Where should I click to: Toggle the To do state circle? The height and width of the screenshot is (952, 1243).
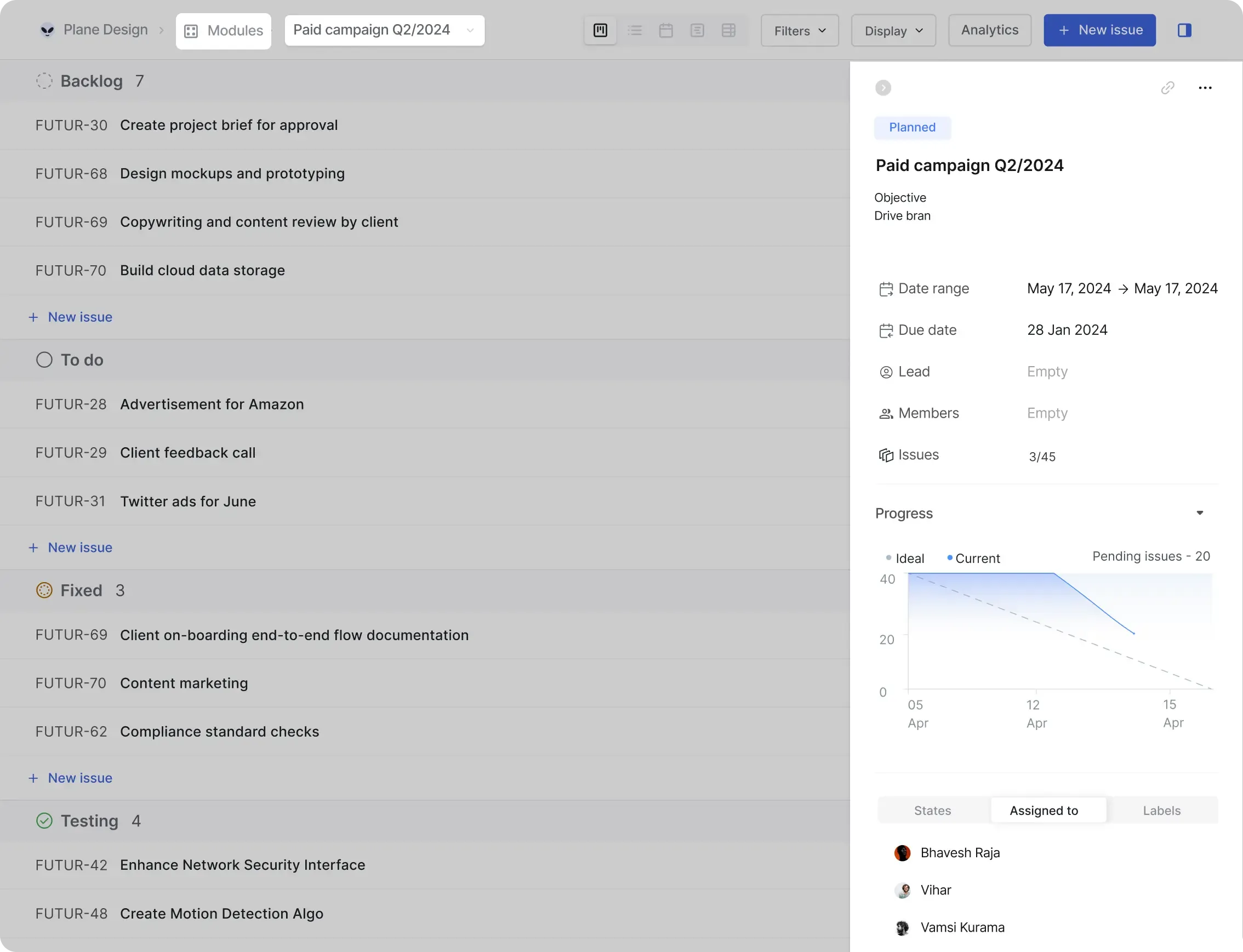pos(44,360)
